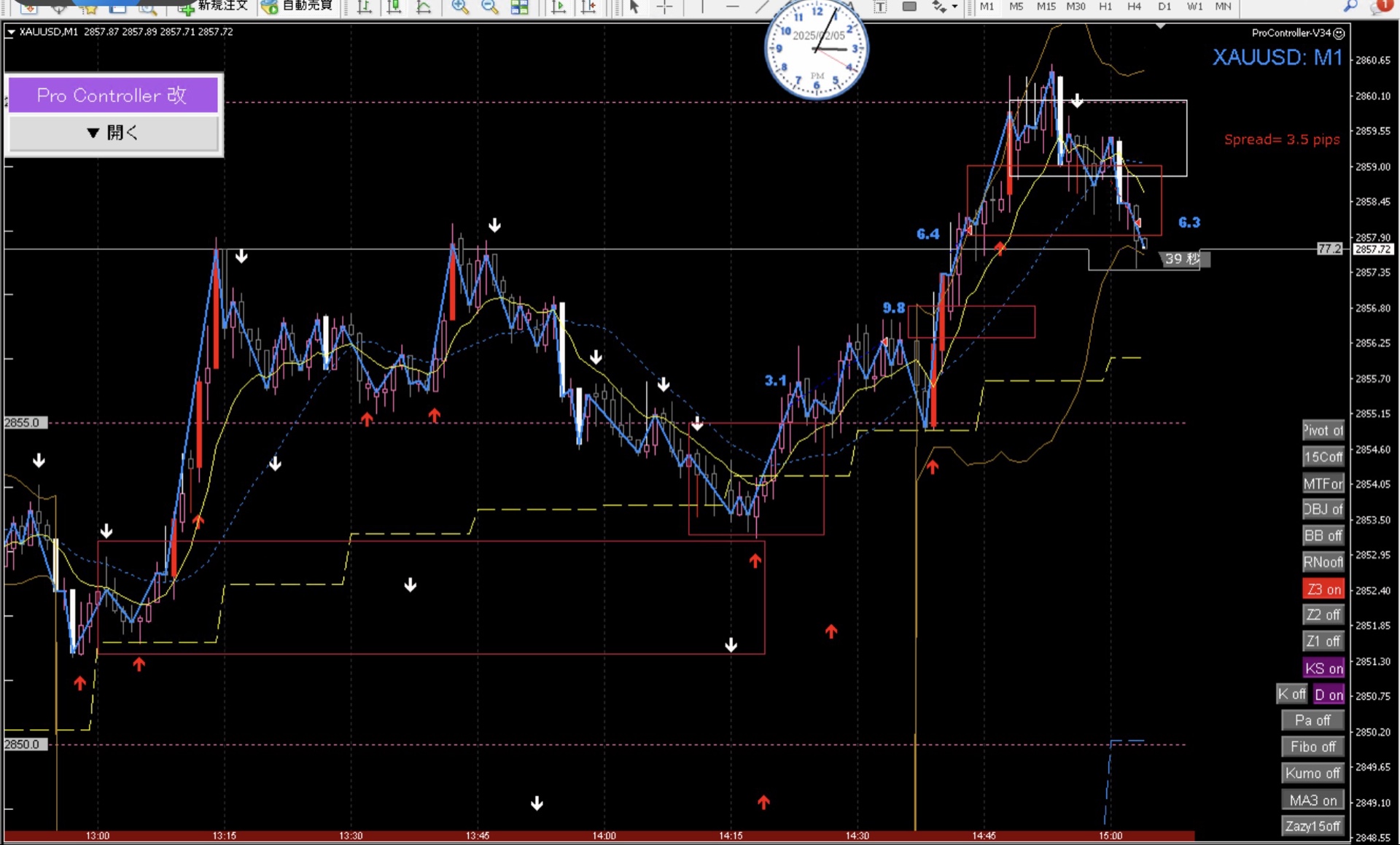Viewport: 1400px width, 845px height.
Task: Toggle the Z3 on indicator button
Action: tap(1323, 589)
